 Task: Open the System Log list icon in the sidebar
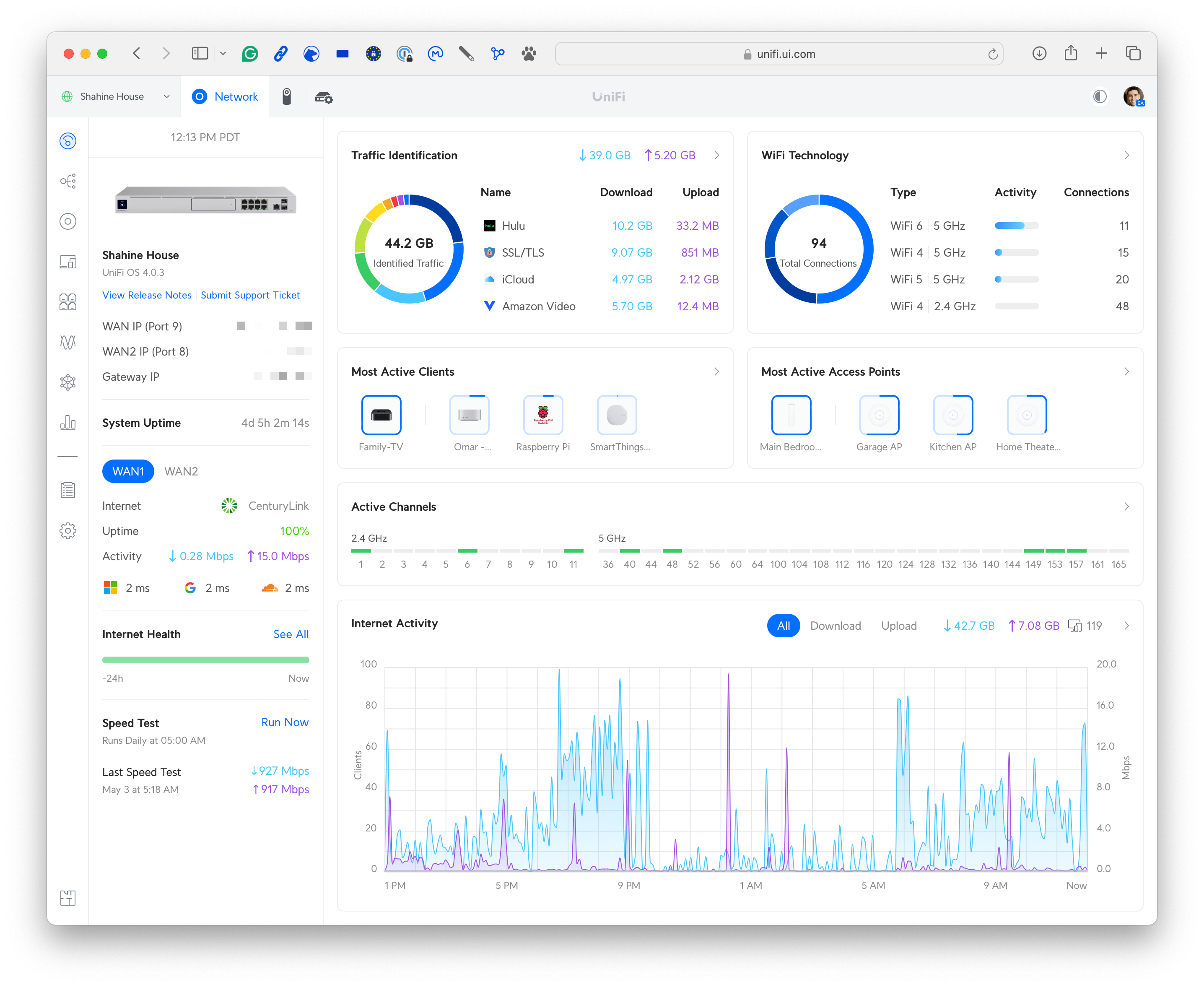tap(67, 490)
